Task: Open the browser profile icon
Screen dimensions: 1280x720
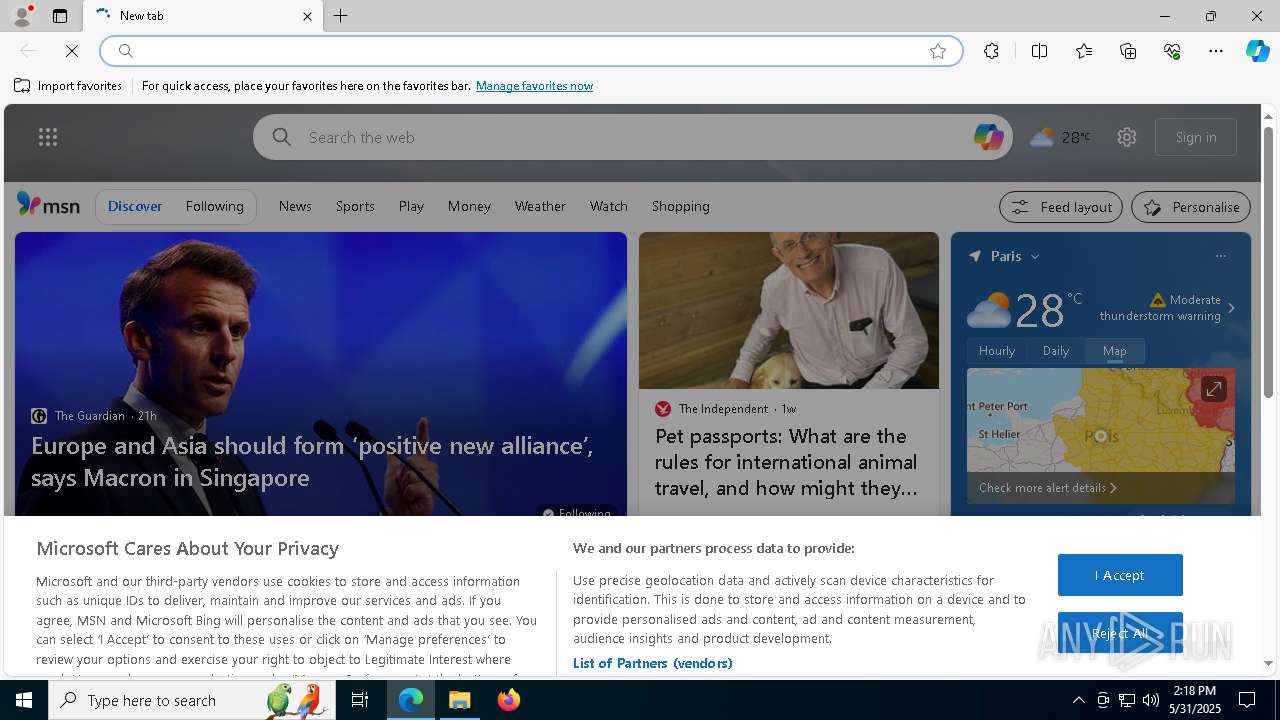Action: point(21,16)
